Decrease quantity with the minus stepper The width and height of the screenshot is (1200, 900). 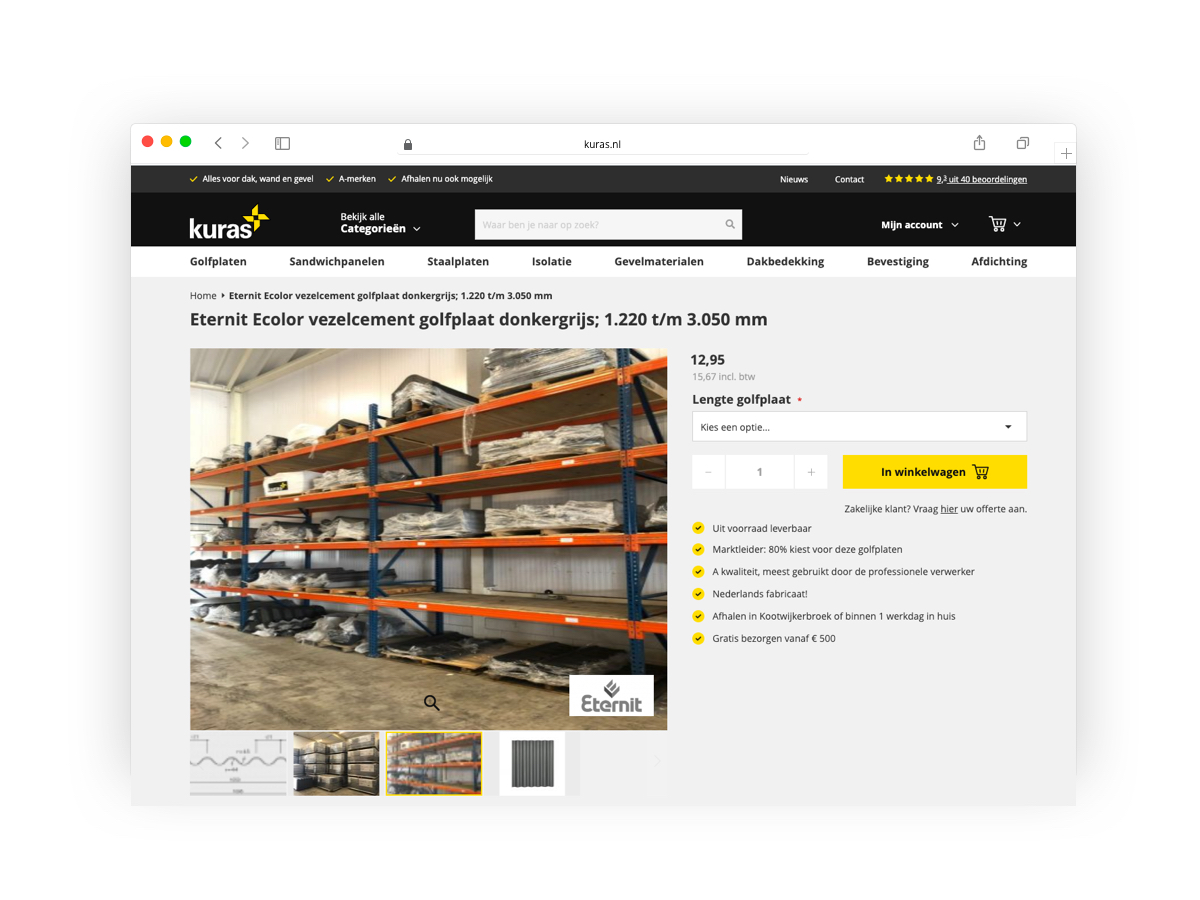click(x=708, y=472)
